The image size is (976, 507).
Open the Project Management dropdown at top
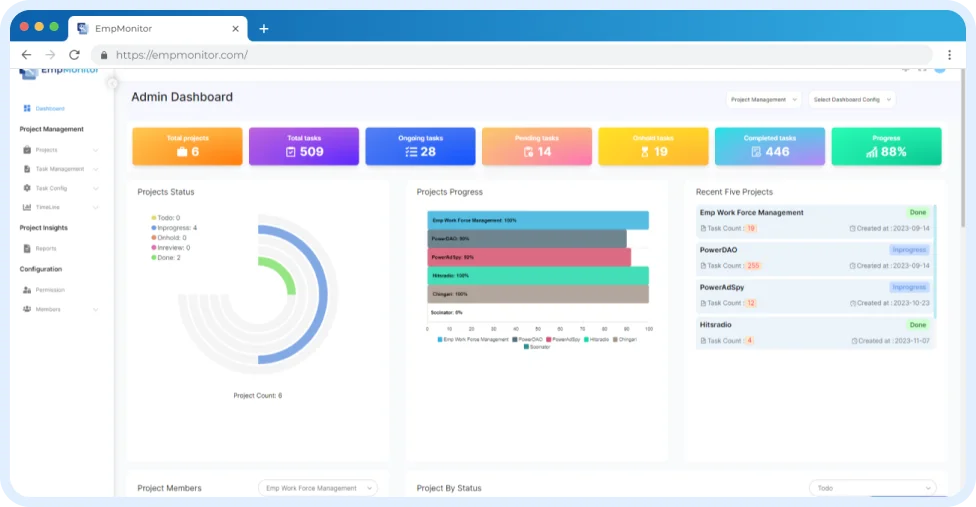click(764, 99)
